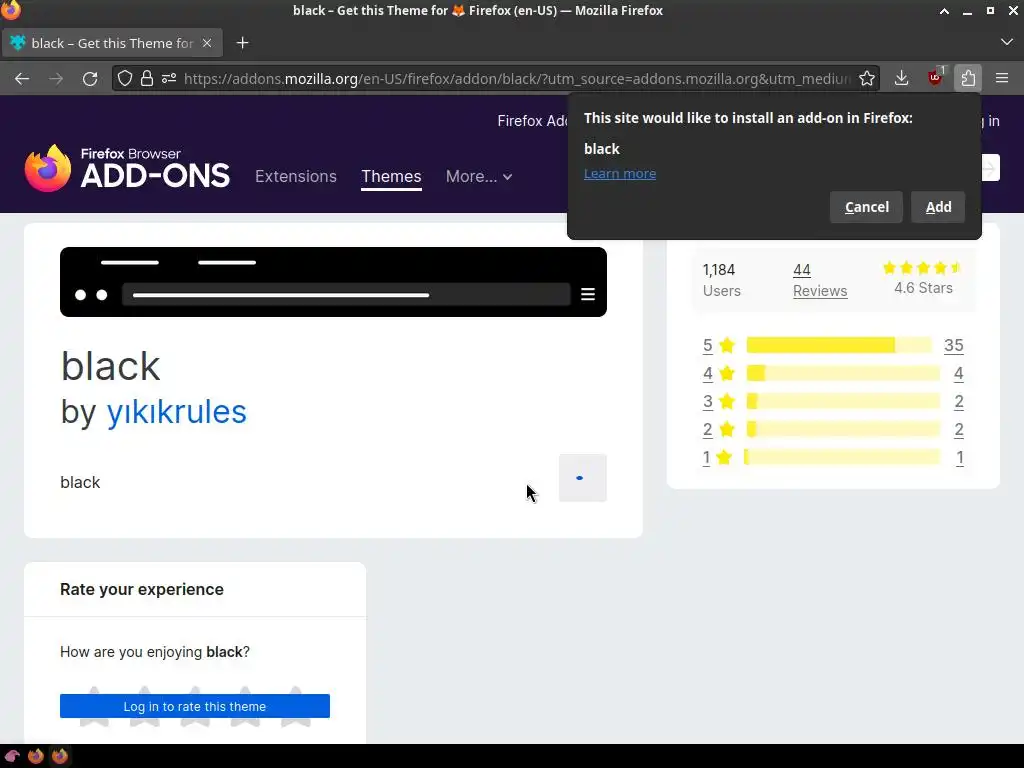
Task: Click the loading install button
Action: point(583,478)
